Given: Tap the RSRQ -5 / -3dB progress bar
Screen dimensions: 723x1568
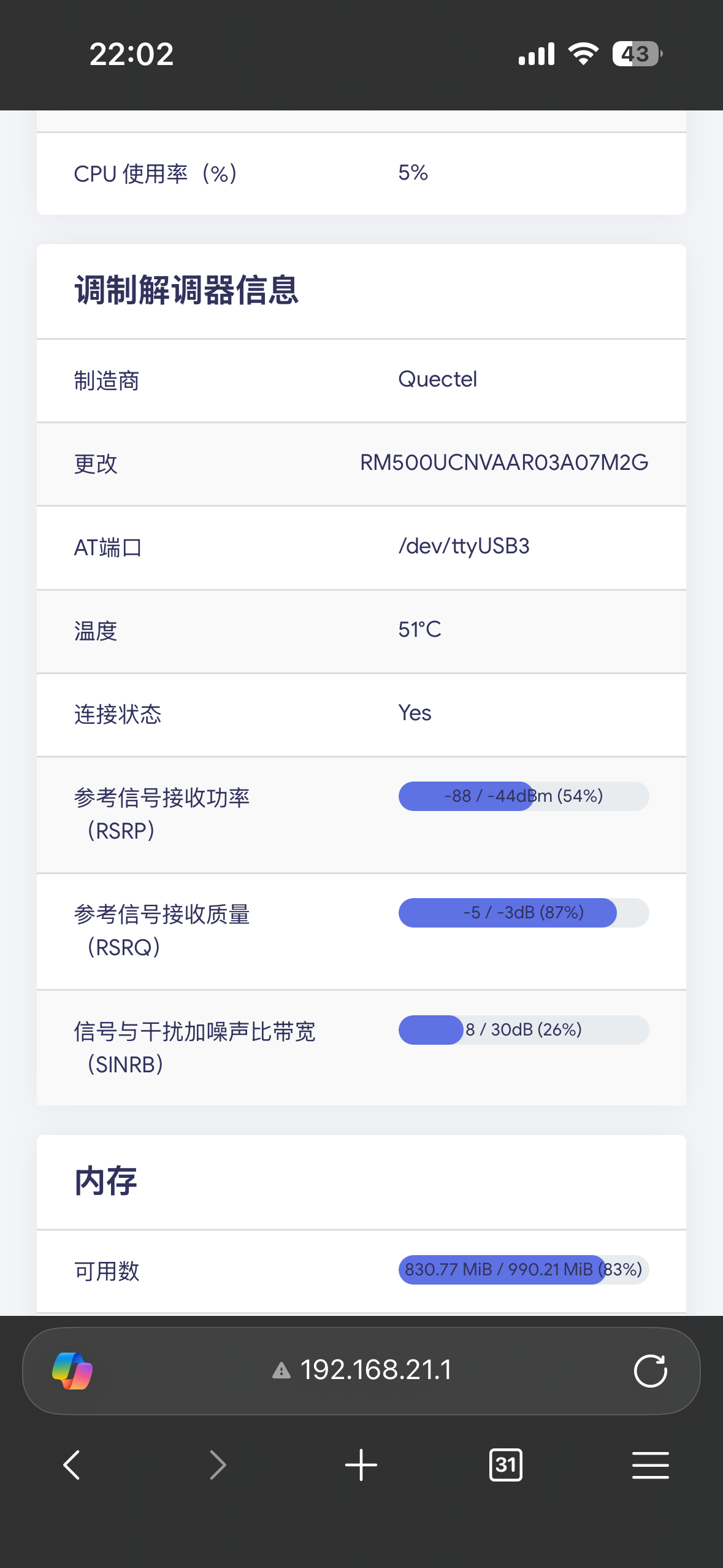Looking at the screenshot, I should [x=523, y=913].
